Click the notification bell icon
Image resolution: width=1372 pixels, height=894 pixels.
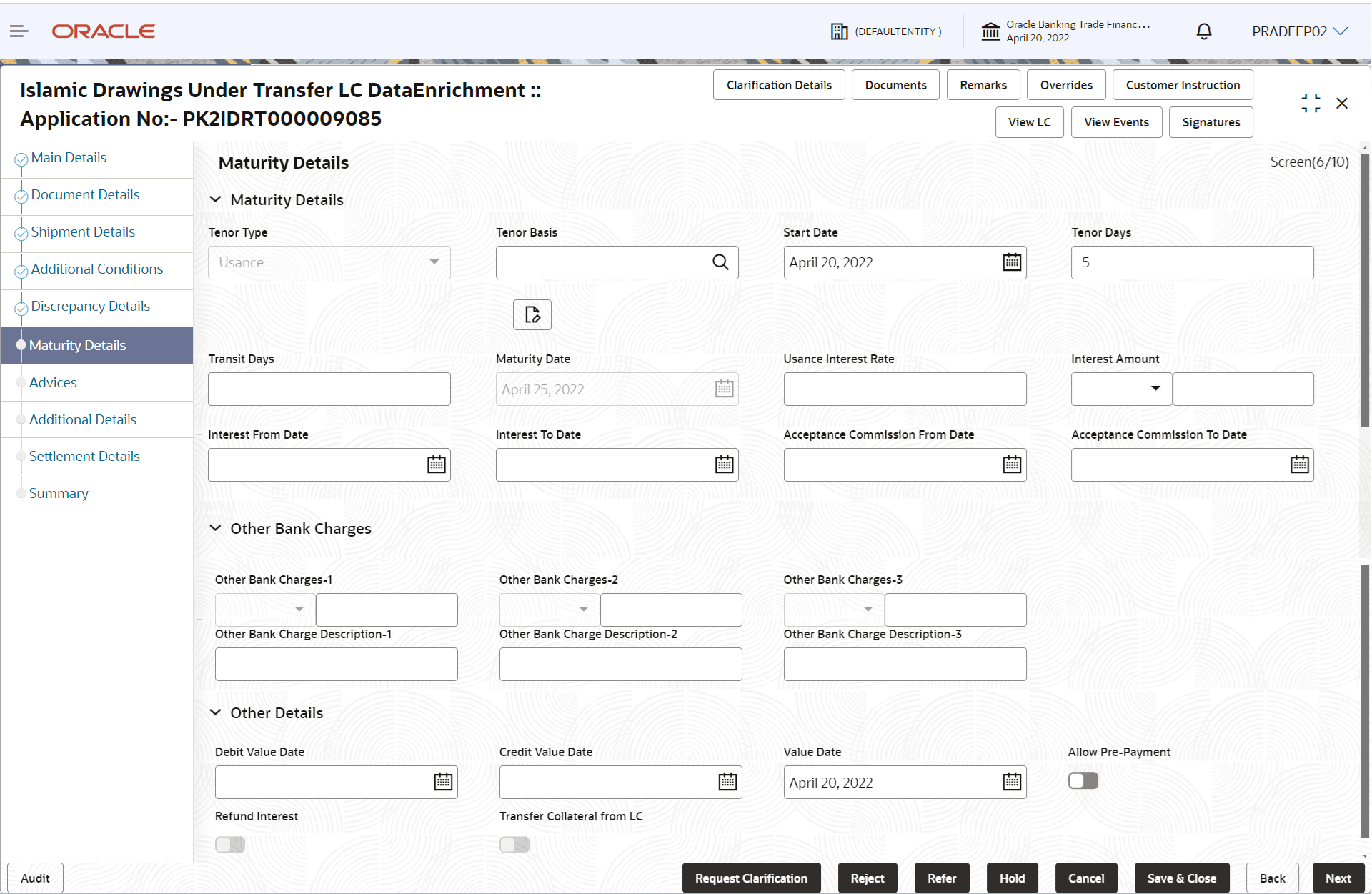1204,31
